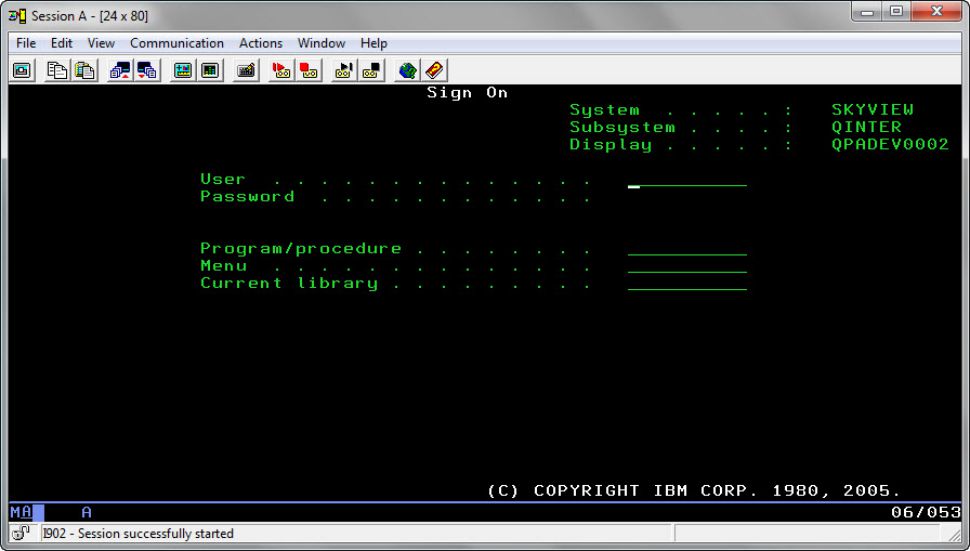Click the 'Session successfully started' status message
Viewport: 970px width, 551px height.
coord(138,533)
